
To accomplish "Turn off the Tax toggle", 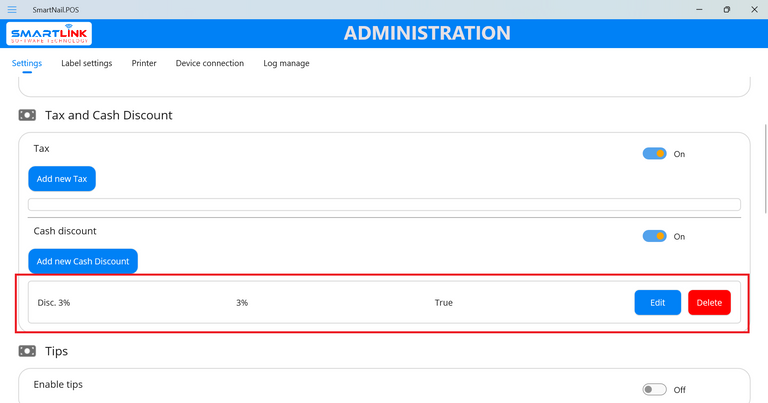I will coord(654,154).
